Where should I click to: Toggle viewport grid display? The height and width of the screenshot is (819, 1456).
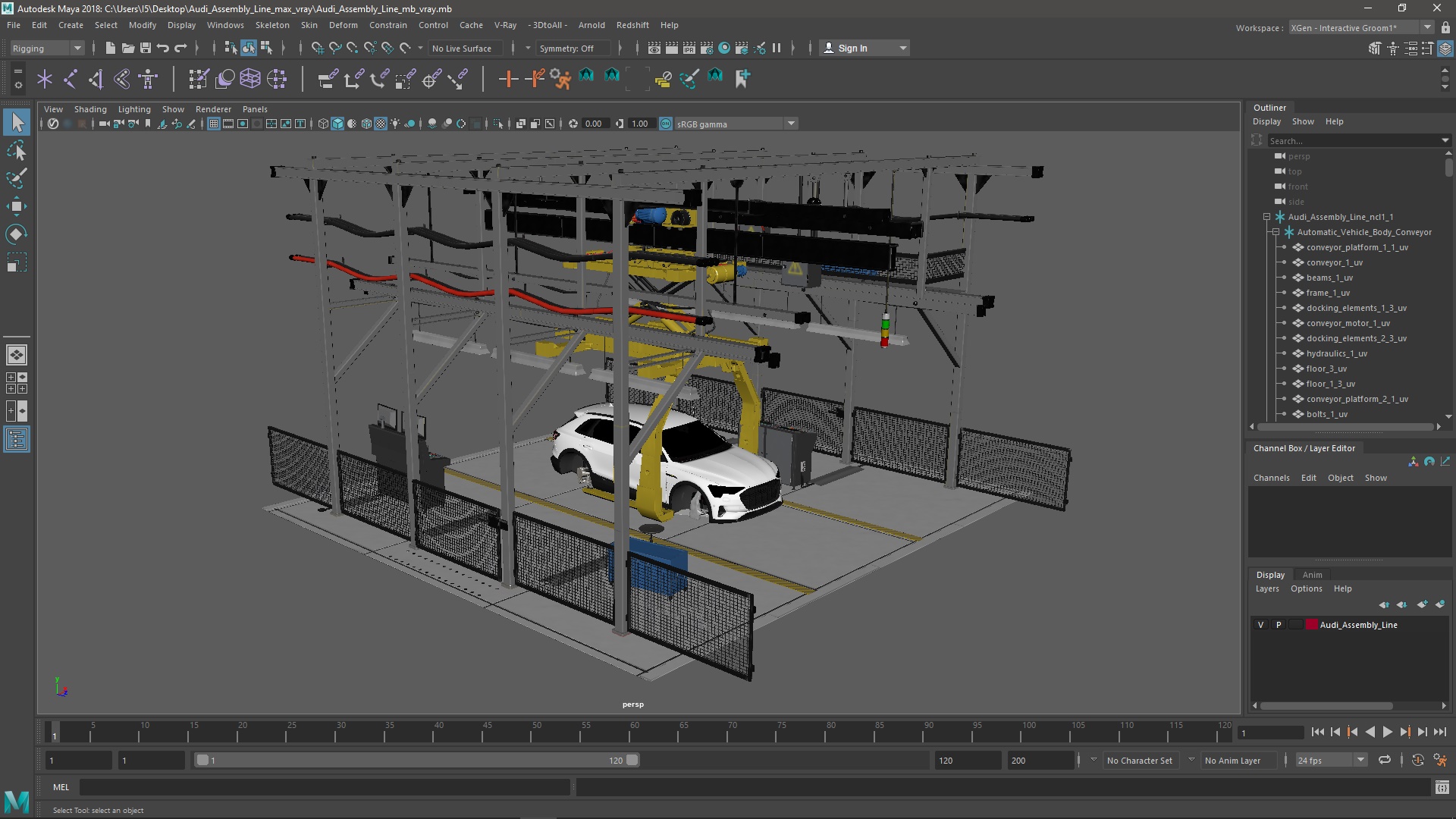pyautogui.click(x=214, y=124)
